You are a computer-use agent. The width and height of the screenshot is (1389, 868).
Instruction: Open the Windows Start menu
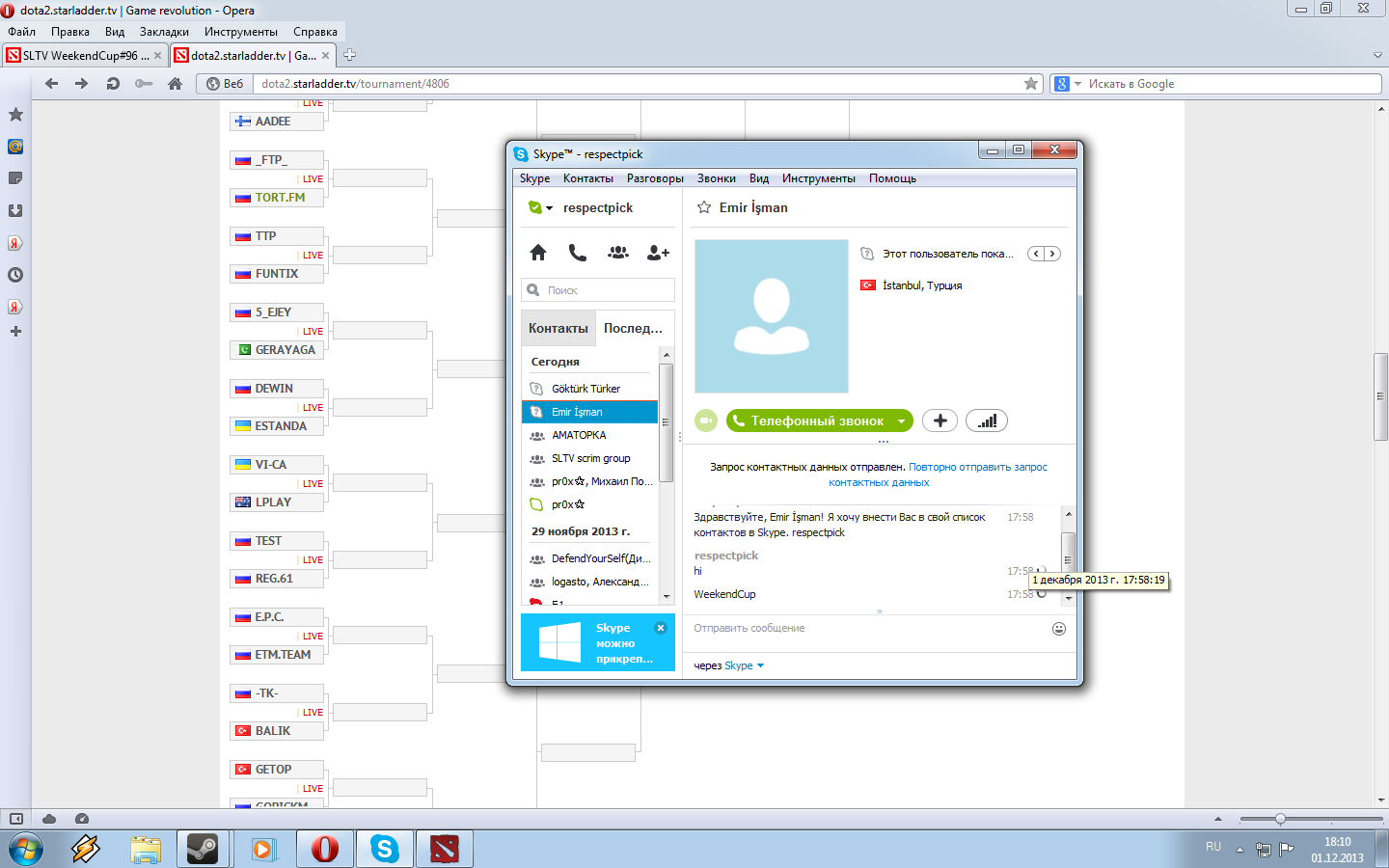click(x=26, y=849)
